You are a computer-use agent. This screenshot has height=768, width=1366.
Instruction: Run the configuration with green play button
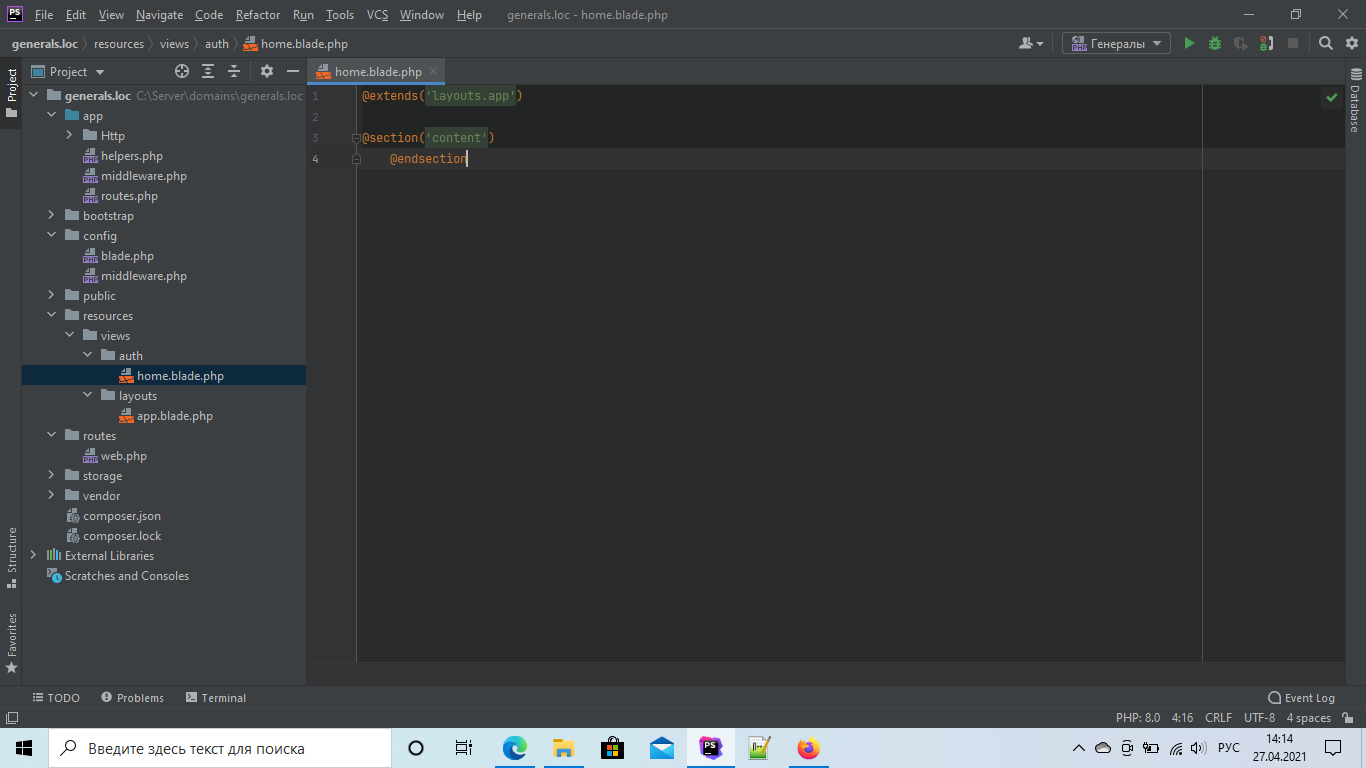(1189, 43)
